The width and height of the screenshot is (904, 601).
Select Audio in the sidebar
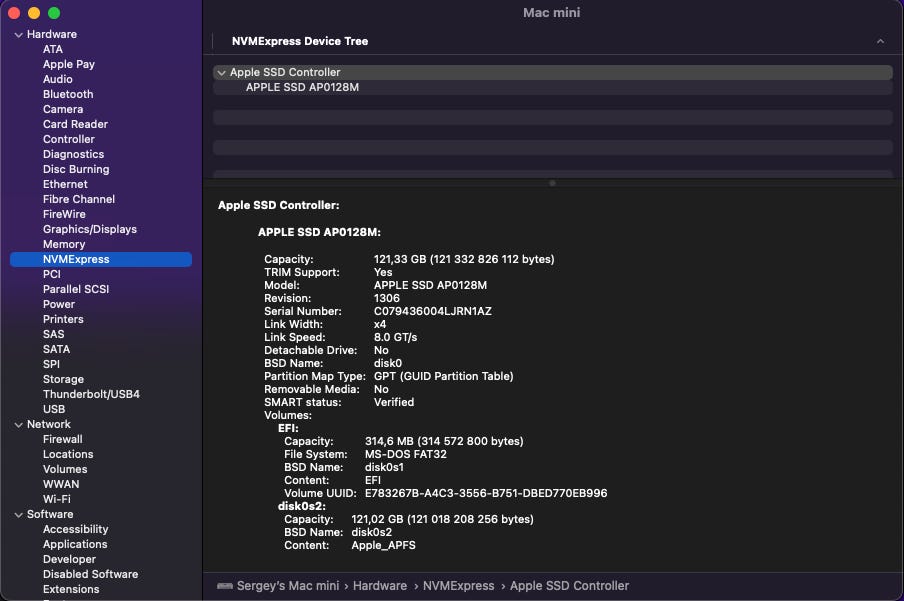[x=58, y=80]
